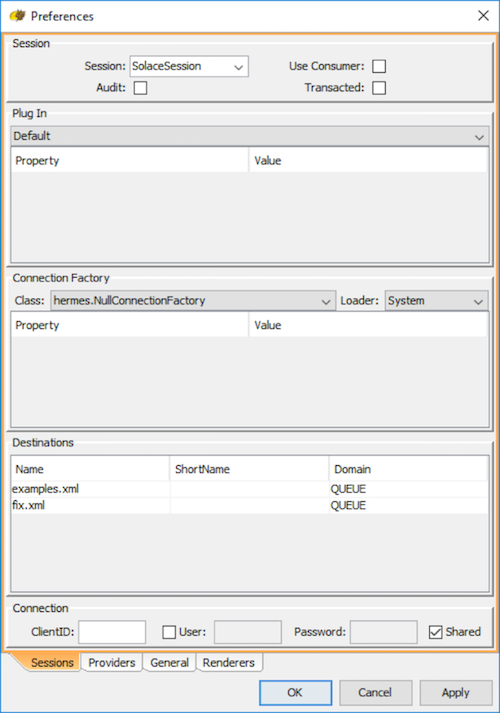Viewport: 500px width, 713px height.
Task: Open the Class dropdown hermes.NullConnectionFactory
Action: [193, 301]
